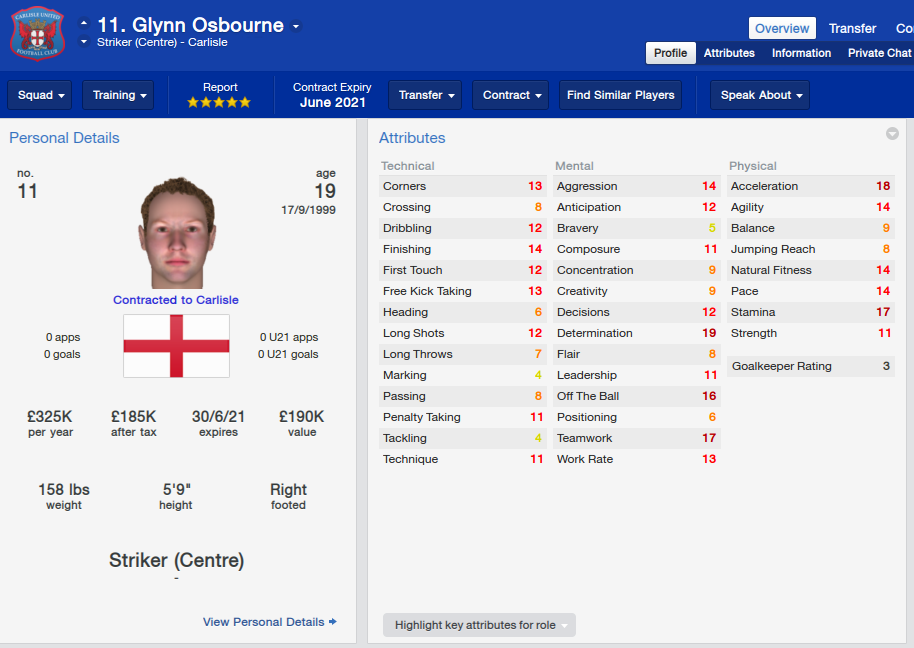This screenshot has width=914, height=648.
Task: Expand the Training dropdown
Action: pyautogui.click(x=118, y=95)
